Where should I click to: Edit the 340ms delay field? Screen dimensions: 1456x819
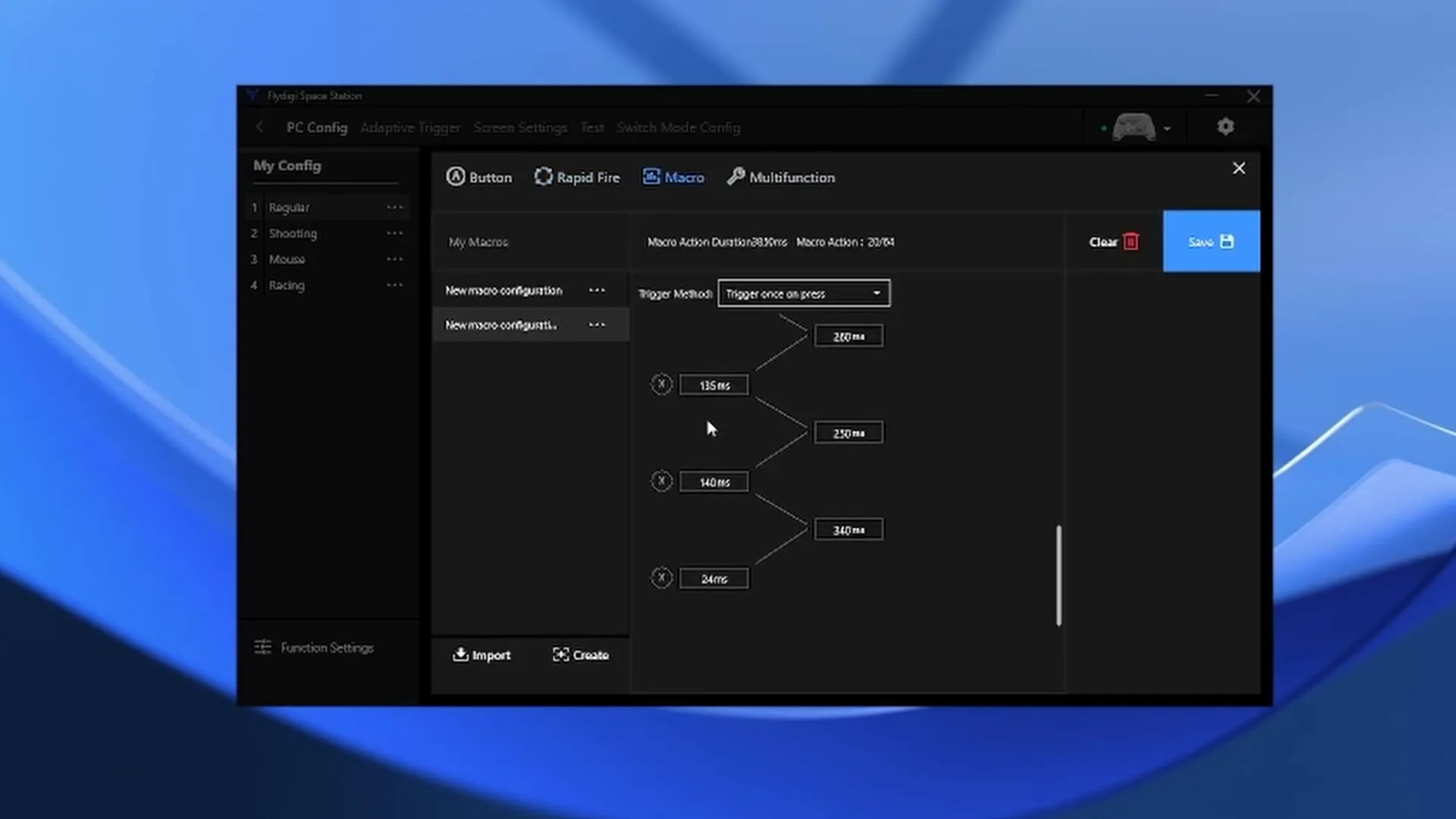pos(849,530)
